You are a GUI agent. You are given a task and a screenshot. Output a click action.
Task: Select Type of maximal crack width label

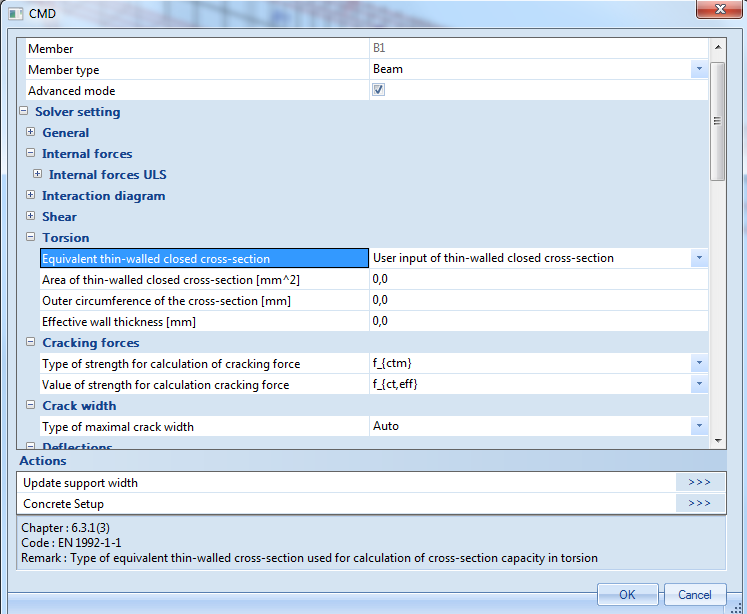point(118,426)
